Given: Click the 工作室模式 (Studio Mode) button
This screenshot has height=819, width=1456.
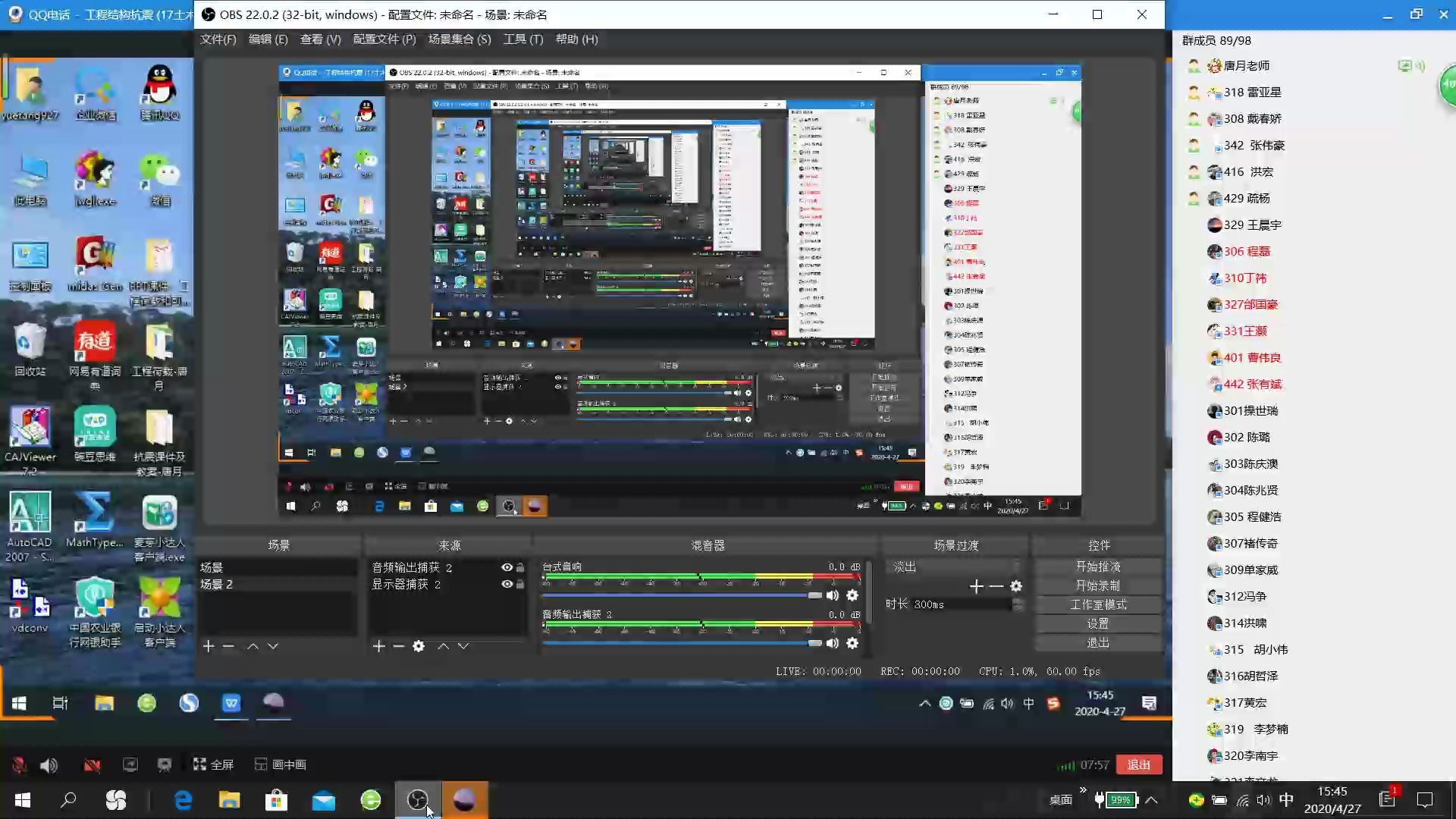Looking at the screenshot, I should [x=1097, y=604].
